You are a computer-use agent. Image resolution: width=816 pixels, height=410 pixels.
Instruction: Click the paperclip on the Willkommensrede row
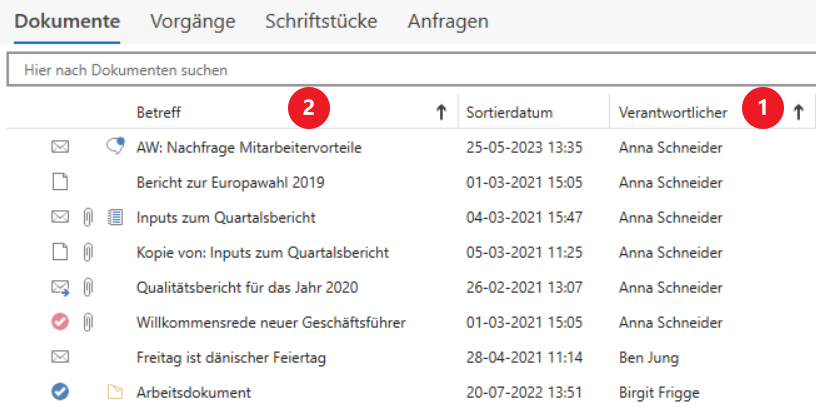point(88,322)
